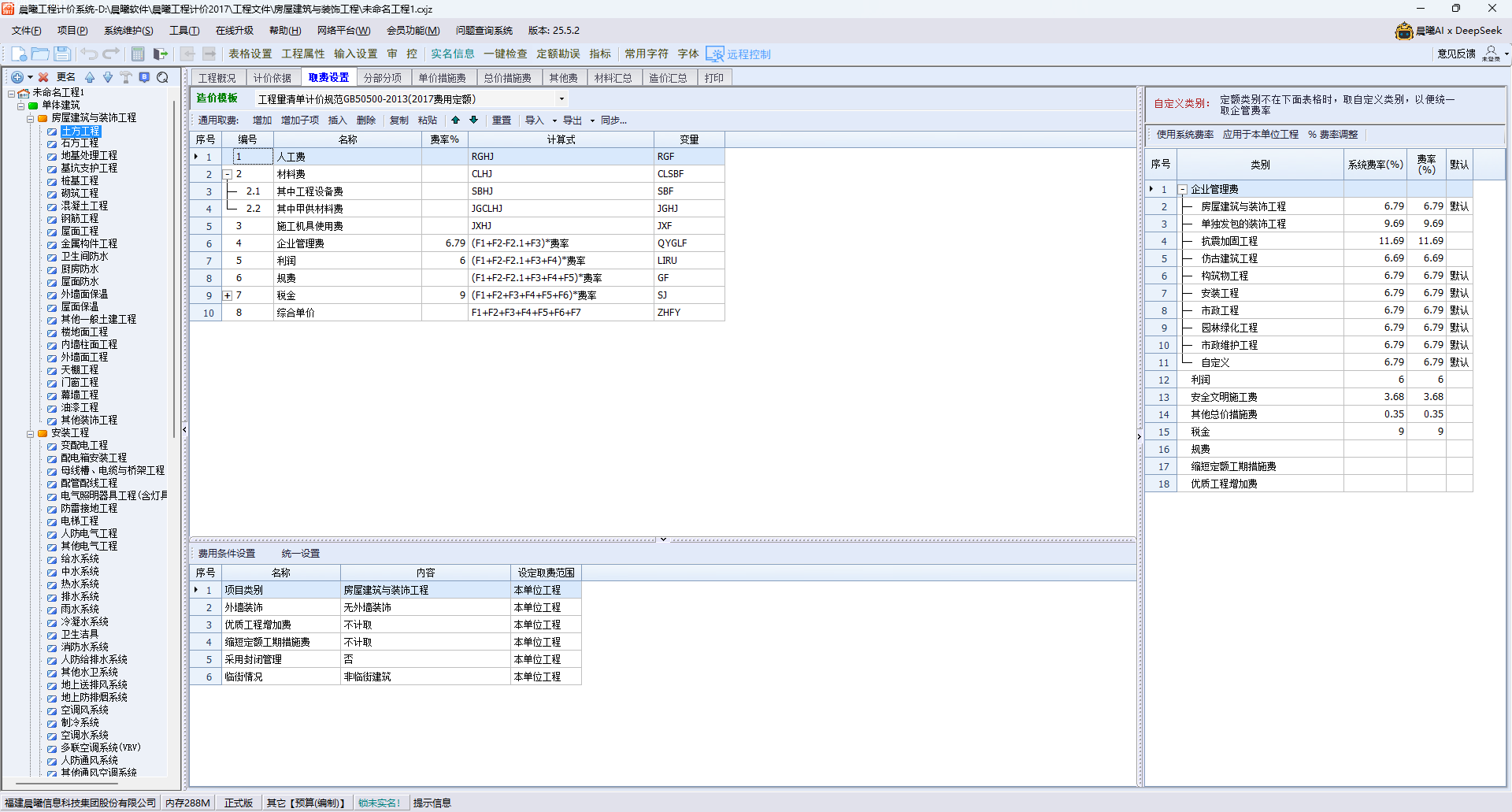This screenshot has width=1512, height=812.
Task: Click 抗震加固工程 category row
Action: click(x=1308, y=241)
